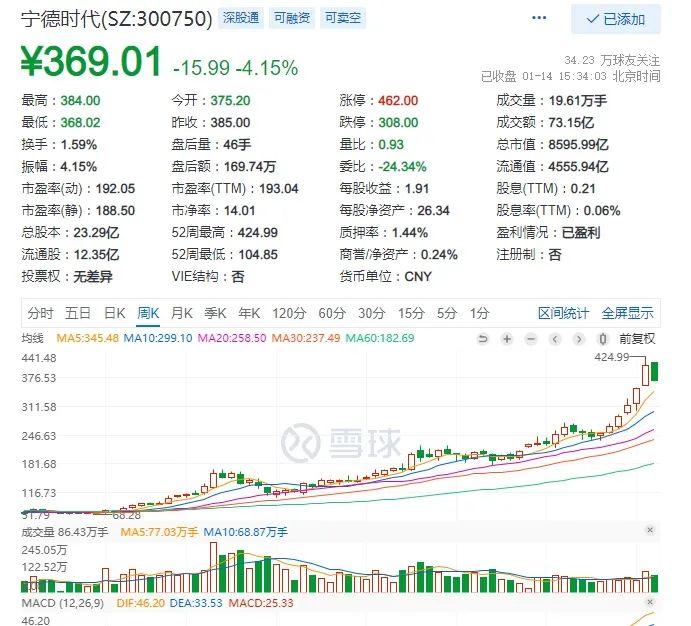The height and width of the screenshot is (626, 691).
Task: Click the 委比 value -24.34%
Action: tap(402, 167)
